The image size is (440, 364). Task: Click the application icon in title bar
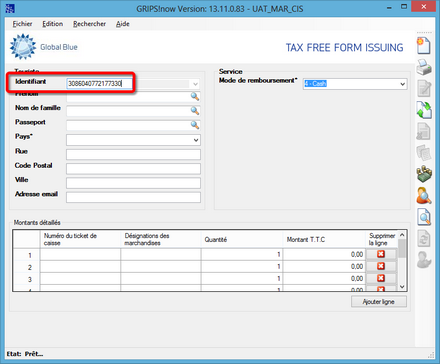click(x=10, y=8)
